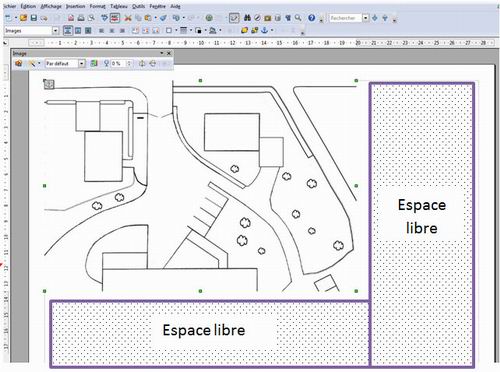Screen dimensions: 500x372
Task: Open Find & Replace binoculars icon
Action: (247, 18)
